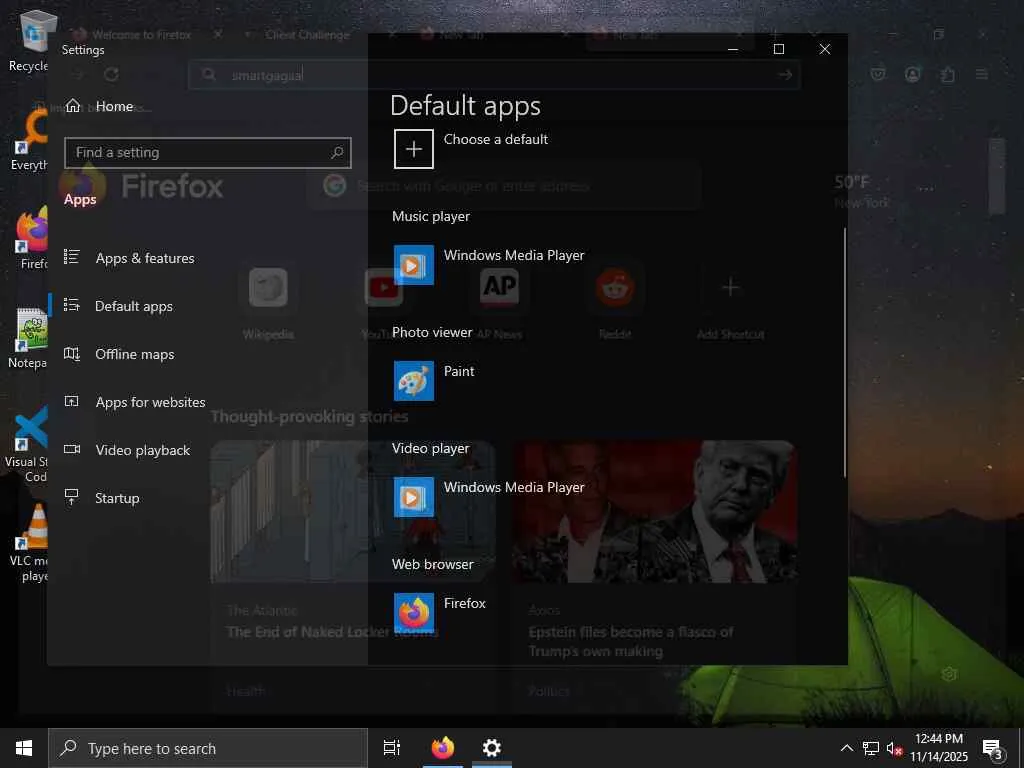The width and height of the screenshot is (1024, 768).
Task: Click the Notepad++ desktop shortcut
Action: pos(29,338)
